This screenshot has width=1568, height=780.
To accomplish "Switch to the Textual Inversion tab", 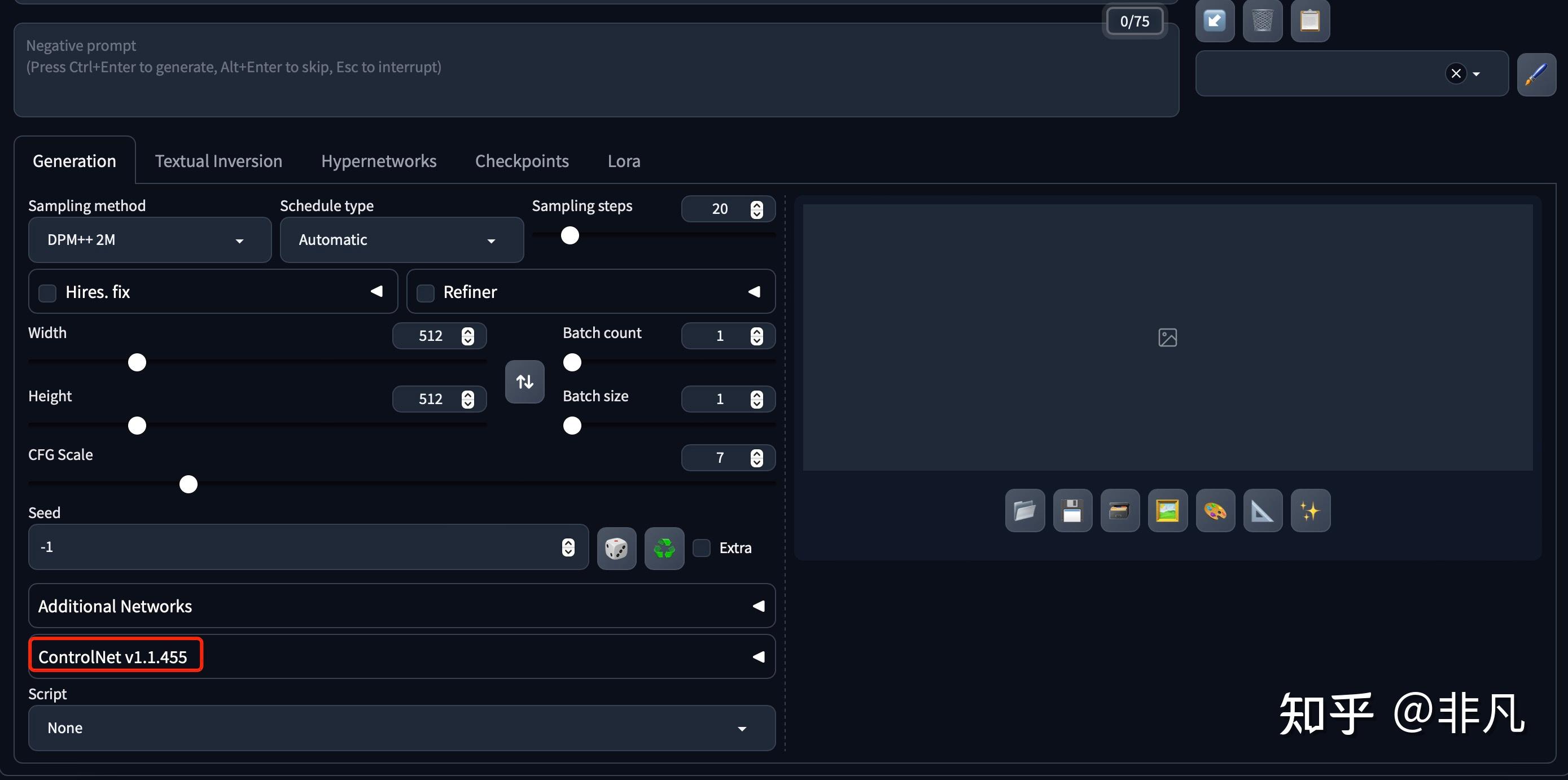I will 218,161.
